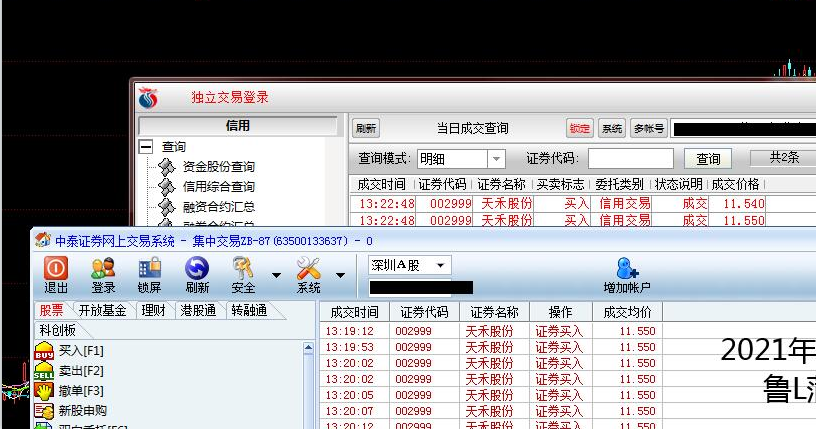Click the BUY icon next to 买入[F1]

pos(44,351)
